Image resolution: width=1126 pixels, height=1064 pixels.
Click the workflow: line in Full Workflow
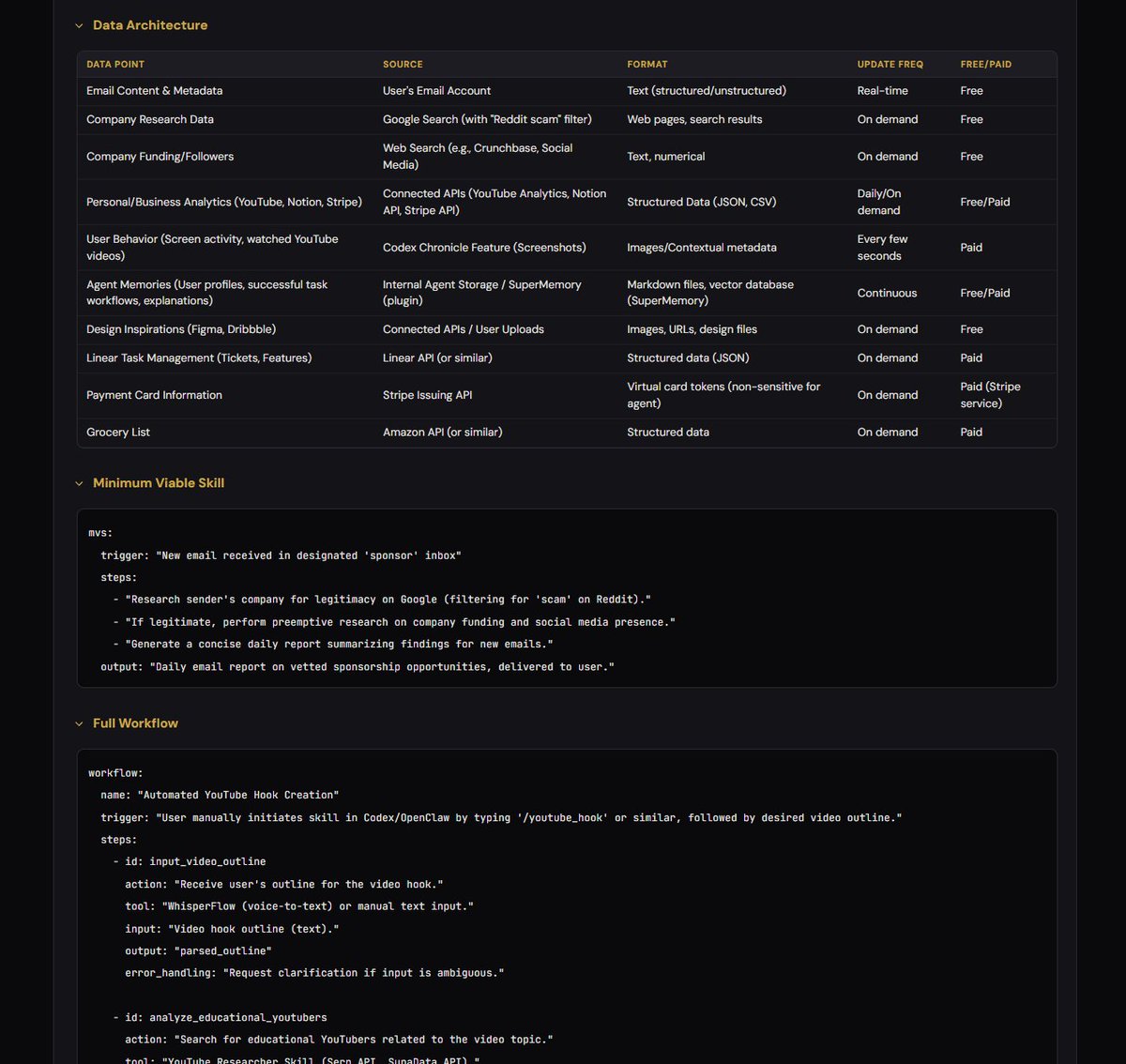(115, 773)
